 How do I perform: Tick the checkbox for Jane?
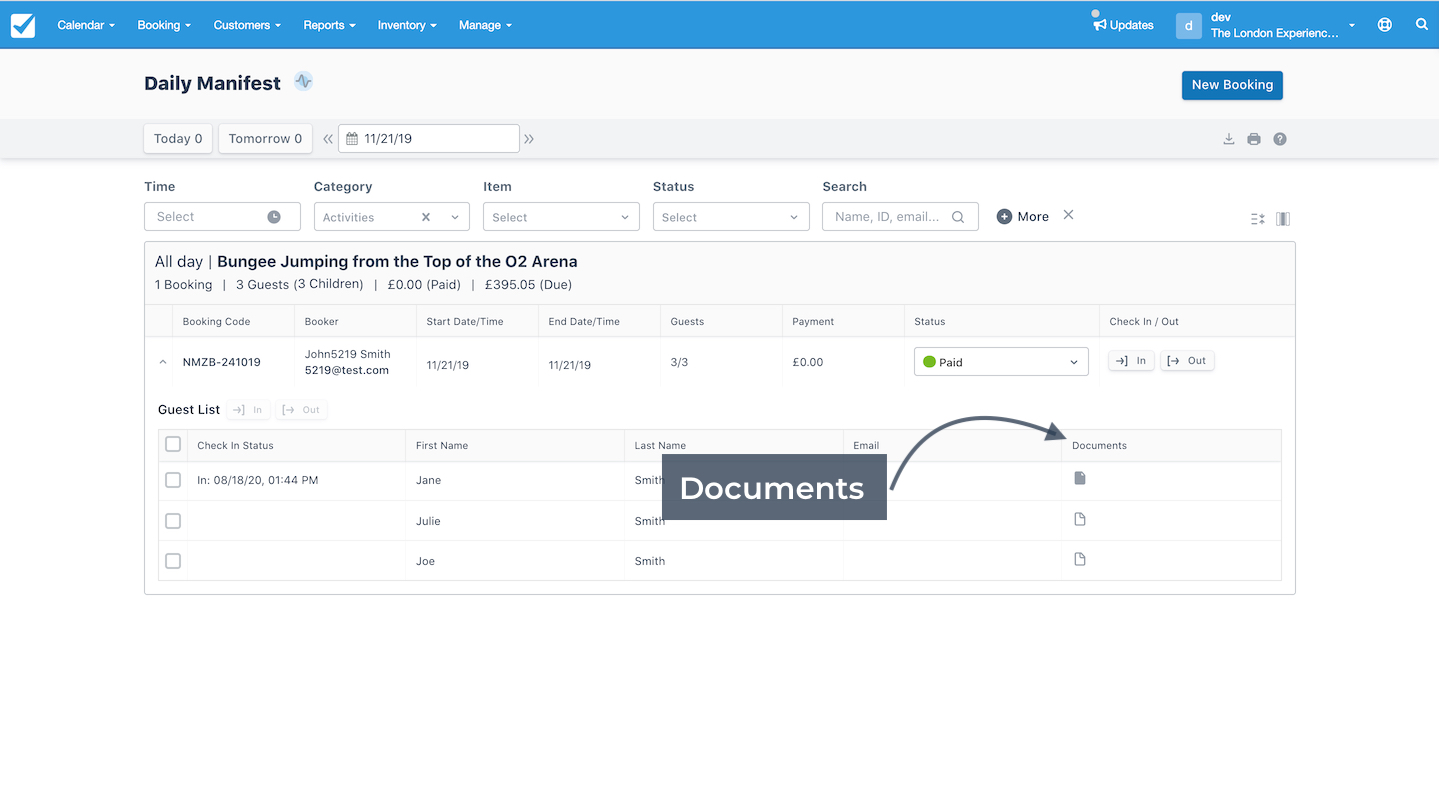click(173, 480)
